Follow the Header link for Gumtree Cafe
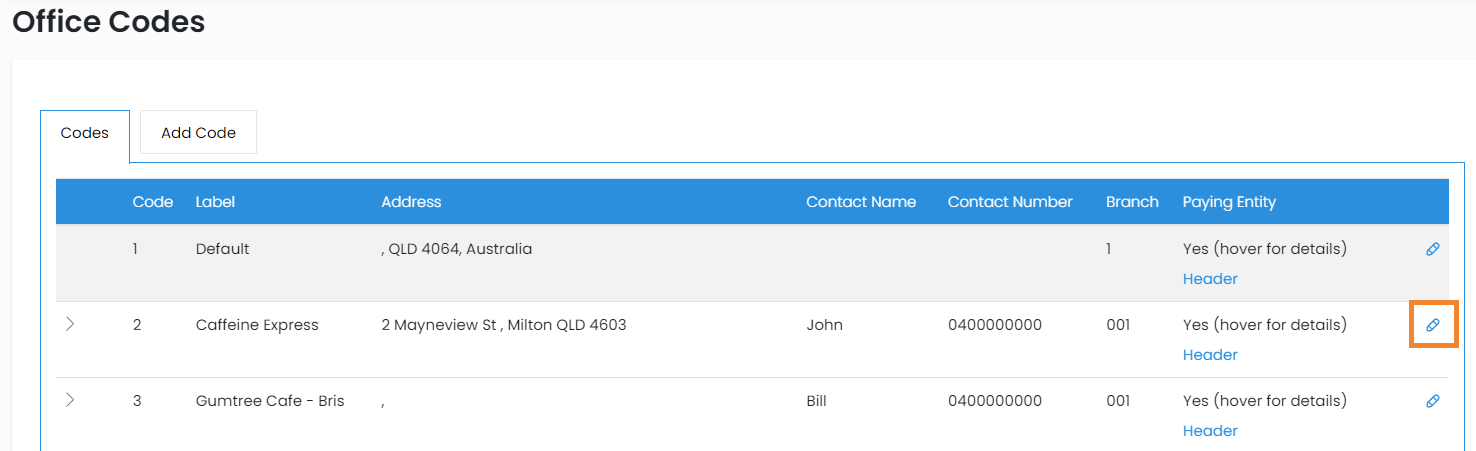The height and width of the screenshot is (451, 1476). click(x=1210, y=431)
